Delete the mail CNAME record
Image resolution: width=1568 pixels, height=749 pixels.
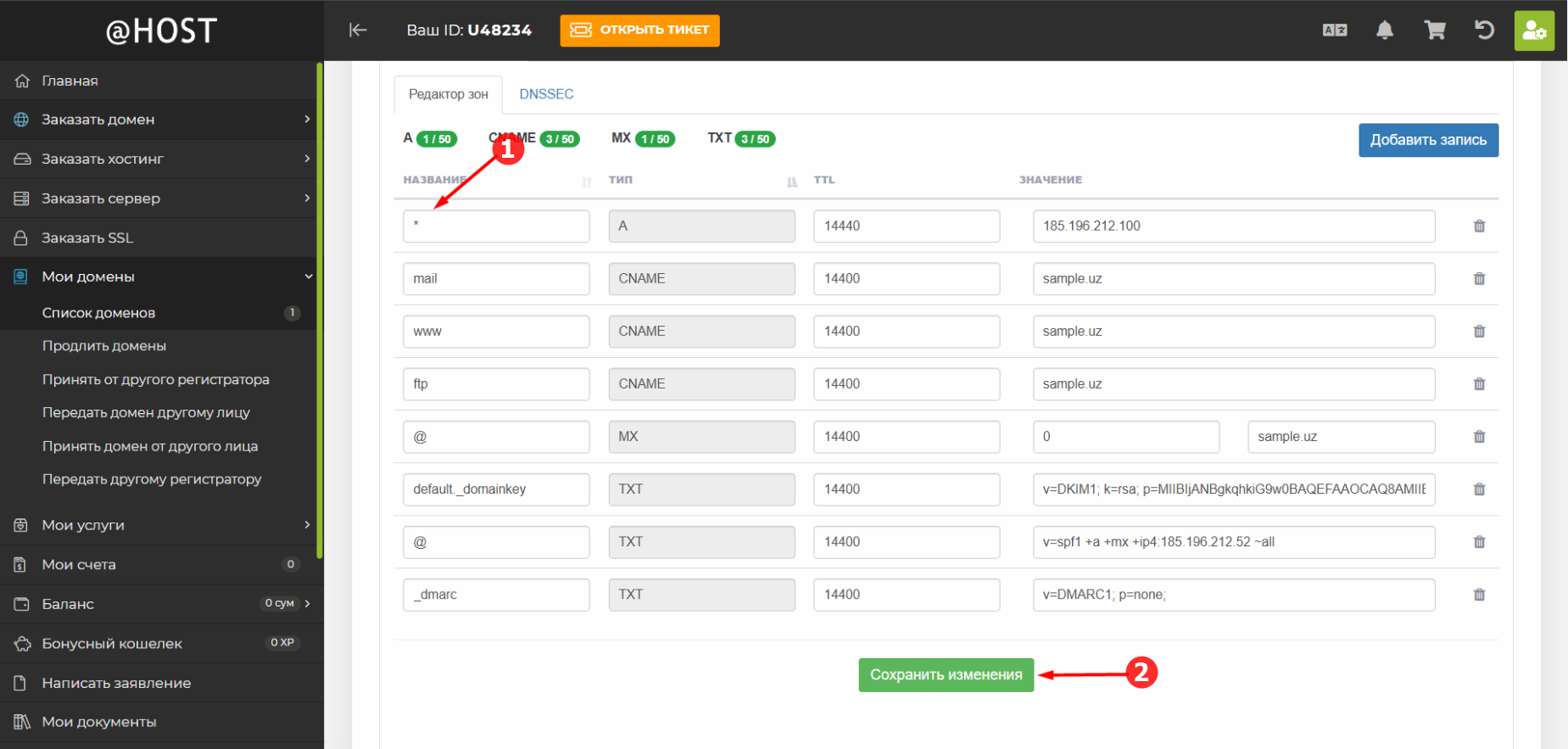(1479, 279)
